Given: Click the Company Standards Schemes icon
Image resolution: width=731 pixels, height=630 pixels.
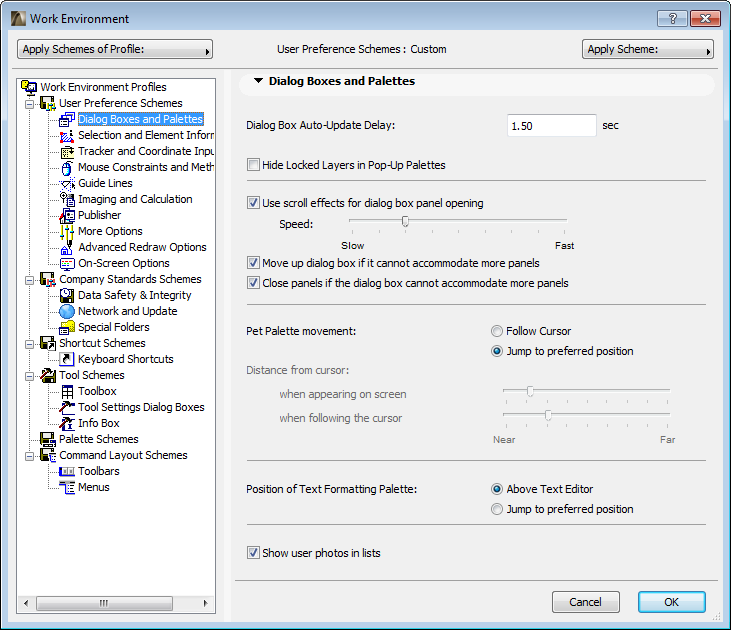Looking at the screenshot, I should pyautogui.click(x=48, y=279).
